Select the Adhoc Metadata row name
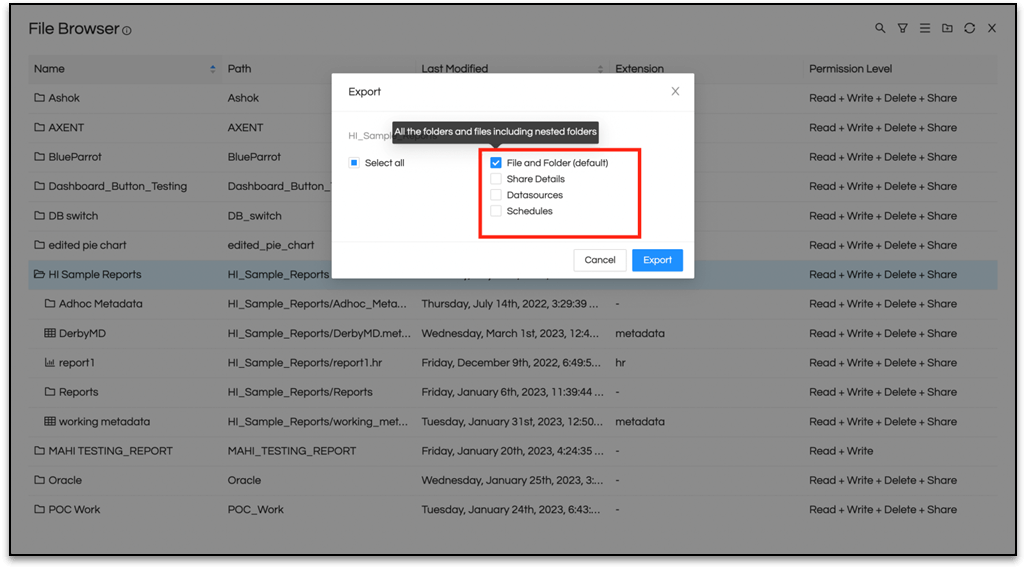Image resolution: width=1027 pixels, height=567 pixels. 101,304
